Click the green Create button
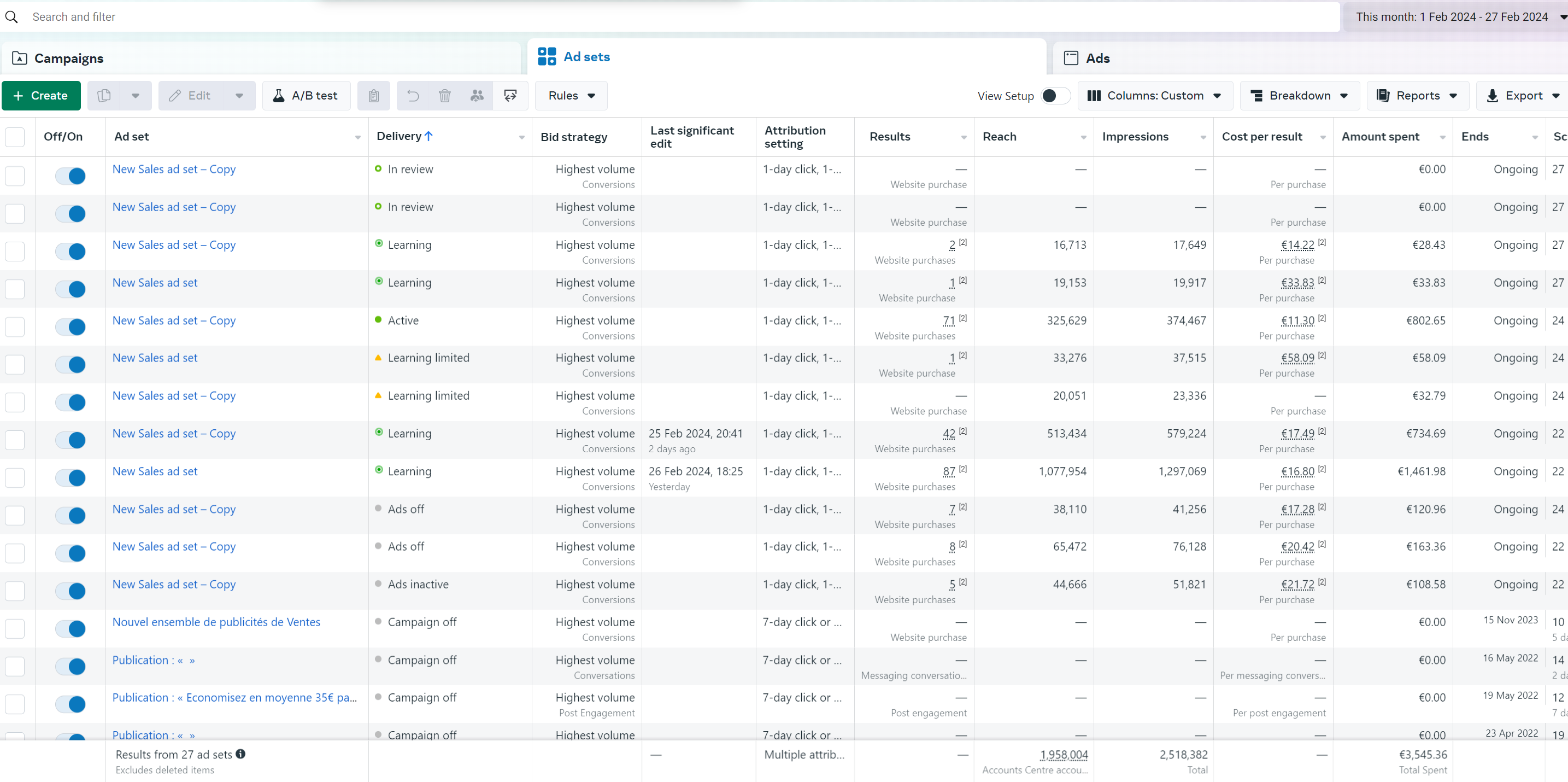Image resolution: width=1568 pixels, height=782 pixels. (x=42, y=96)
